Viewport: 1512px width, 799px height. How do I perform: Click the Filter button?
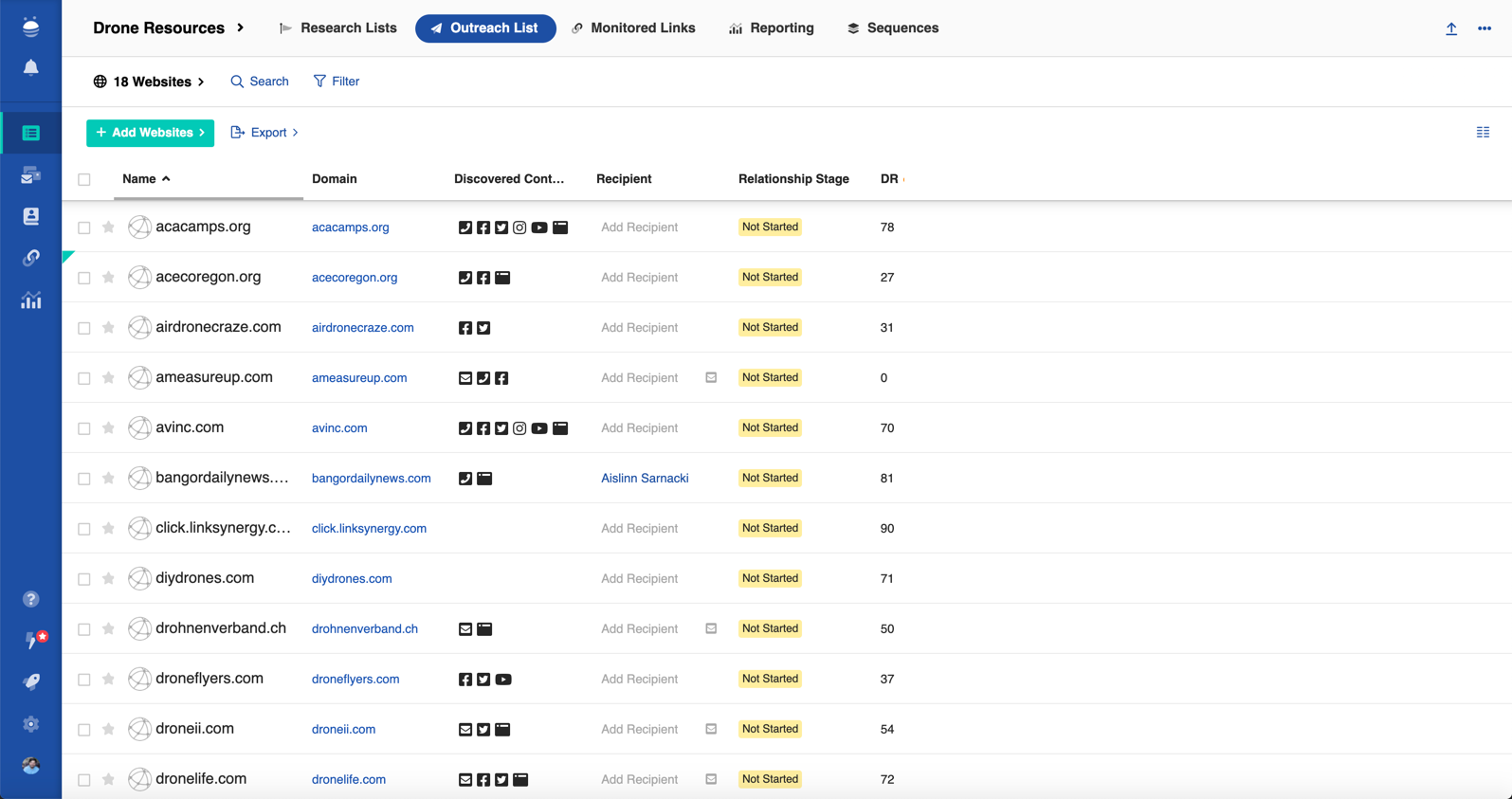point(337,82)
